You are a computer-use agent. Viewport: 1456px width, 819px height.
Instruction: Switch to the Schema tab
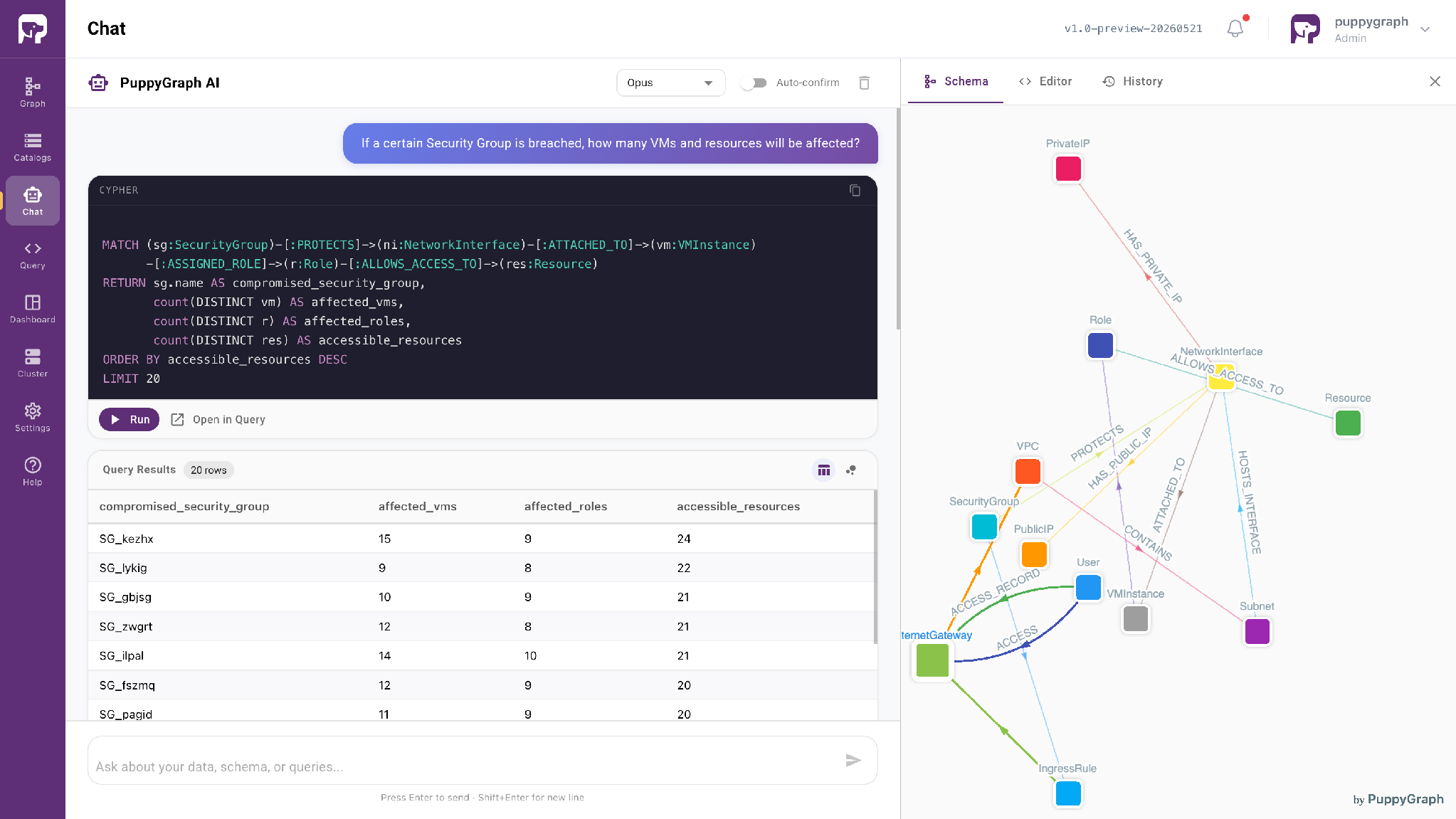pyautogui.click(x=956, y=81)
